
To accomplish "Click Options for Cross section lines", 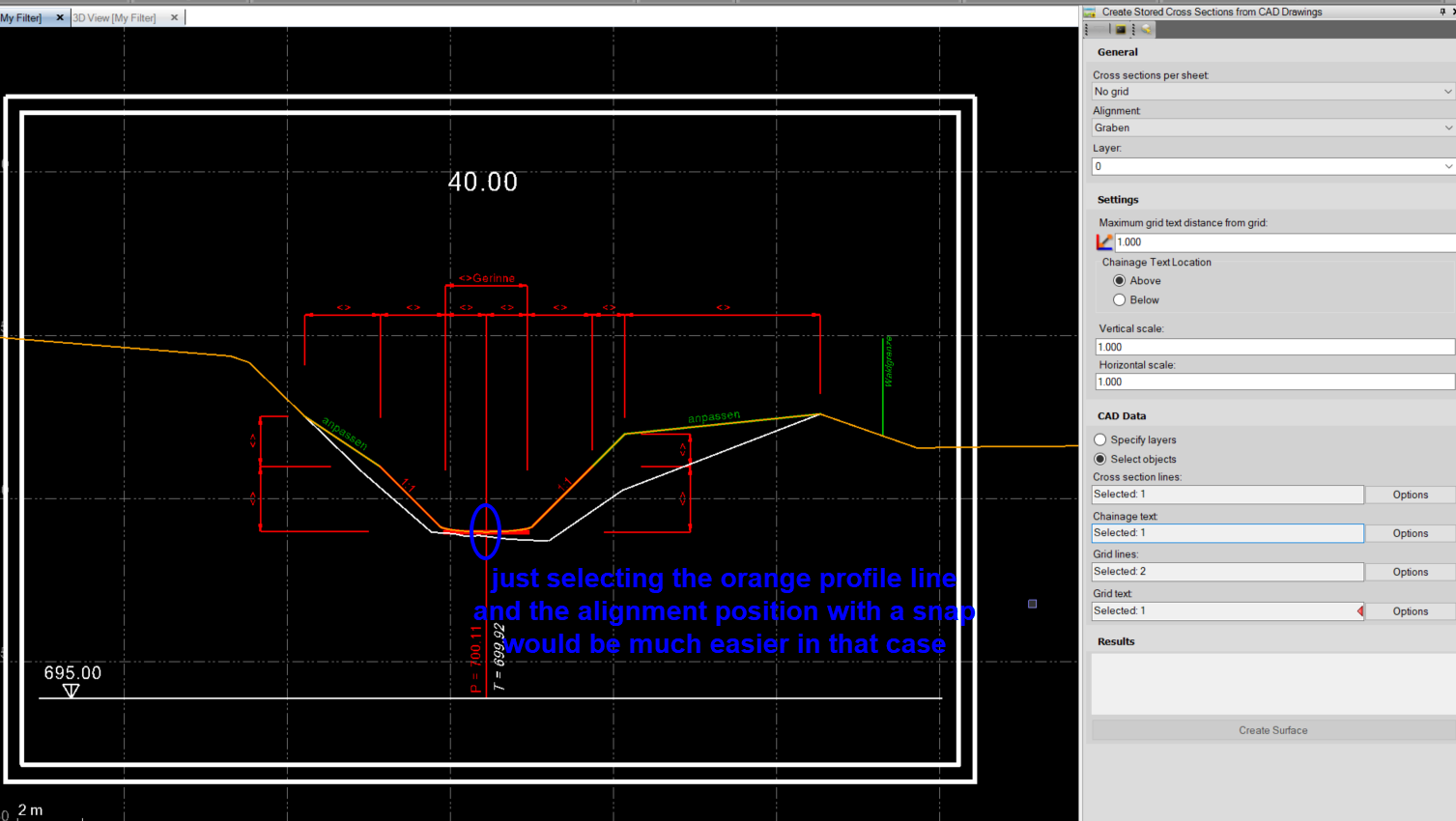I will 1410,495.
